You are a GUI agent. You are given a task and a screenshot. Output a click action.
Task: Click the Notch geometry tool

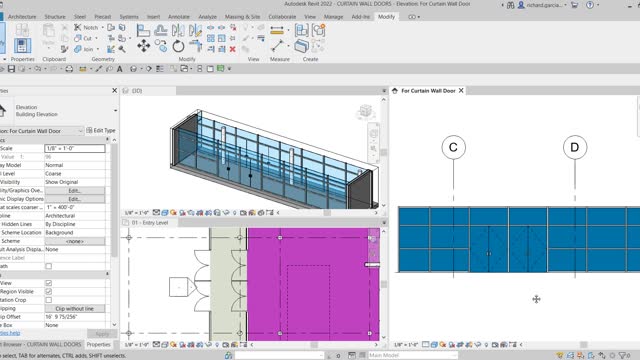[86, 27]
